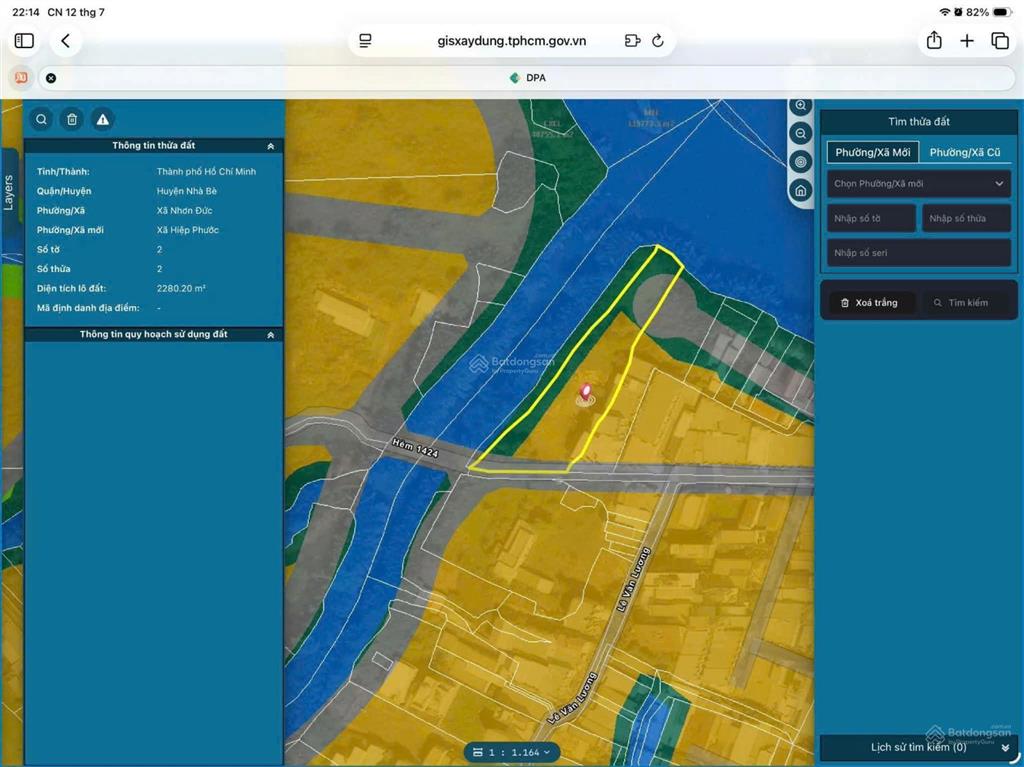
Task: Click the Thành phố Hồ Chí Minh value
Action: click(206, 171)
